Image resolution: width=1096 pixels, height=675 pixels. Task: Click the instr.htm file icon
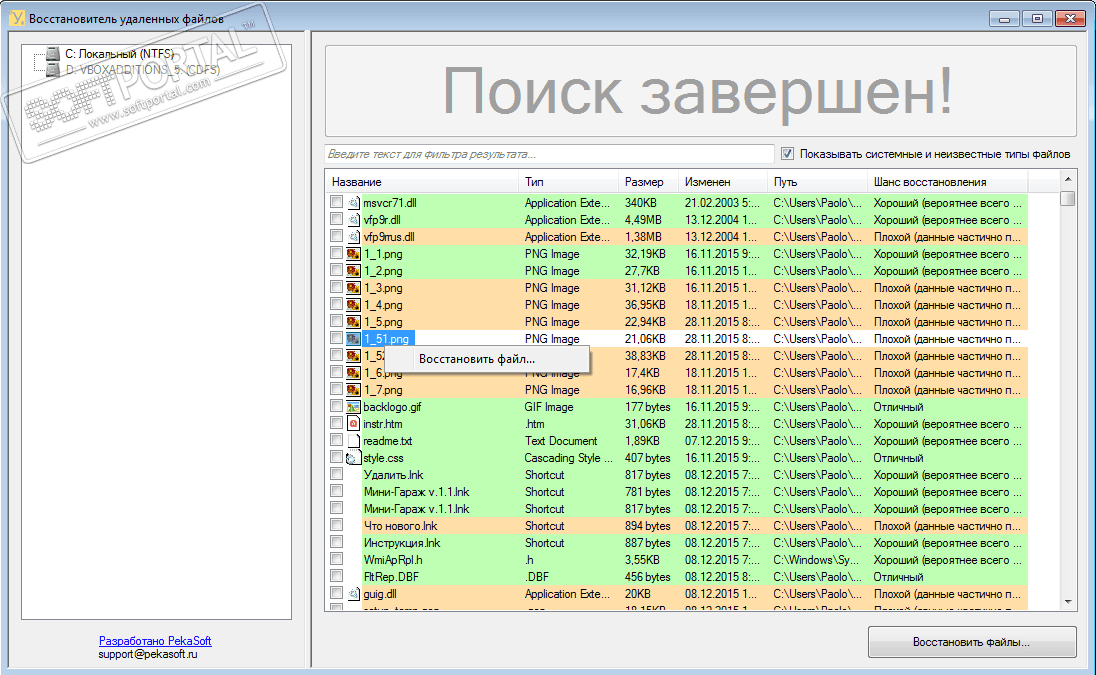point(354,423)
